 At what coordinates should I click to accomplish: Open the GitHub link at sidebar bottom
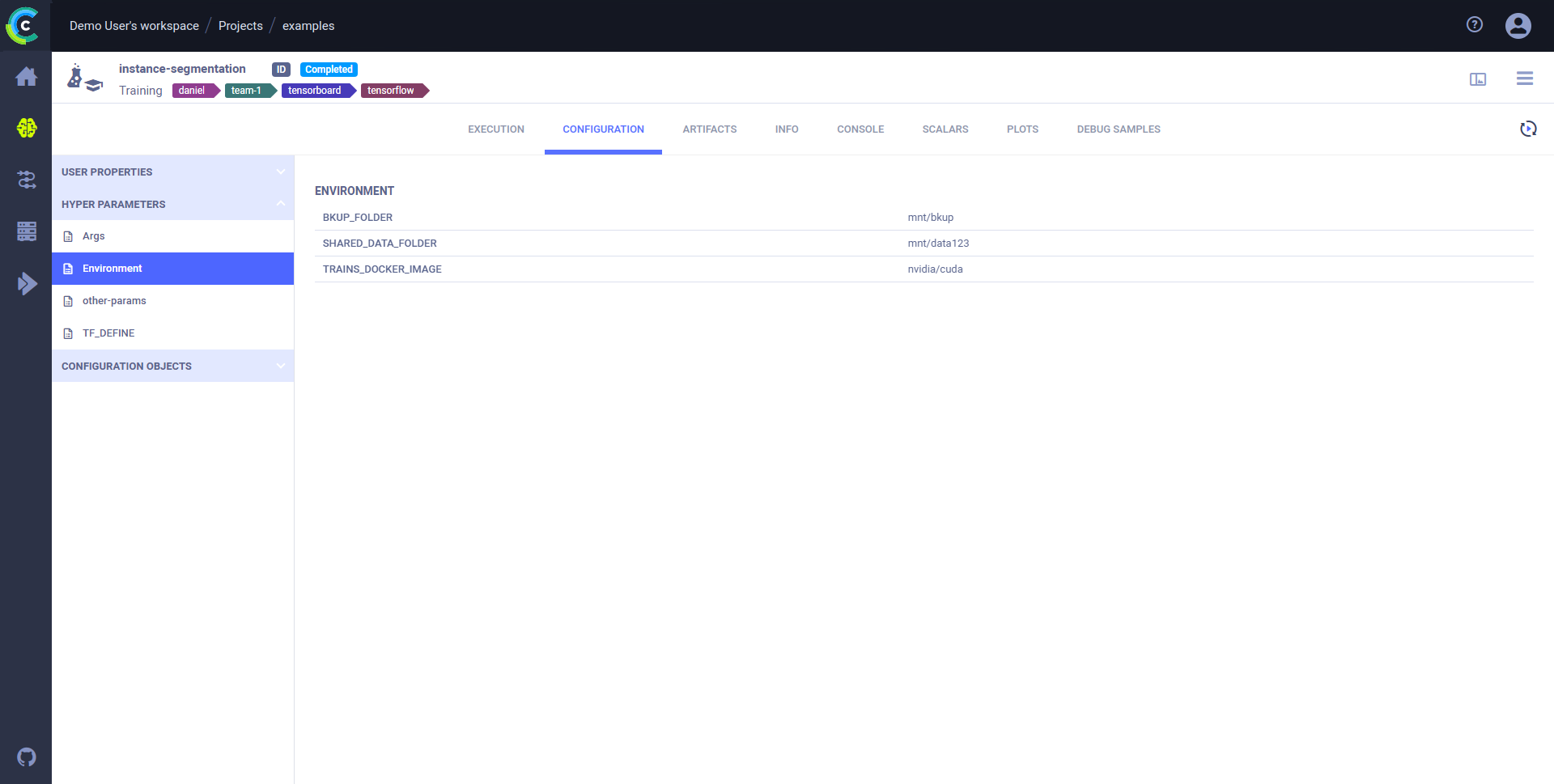coord(26,756)
